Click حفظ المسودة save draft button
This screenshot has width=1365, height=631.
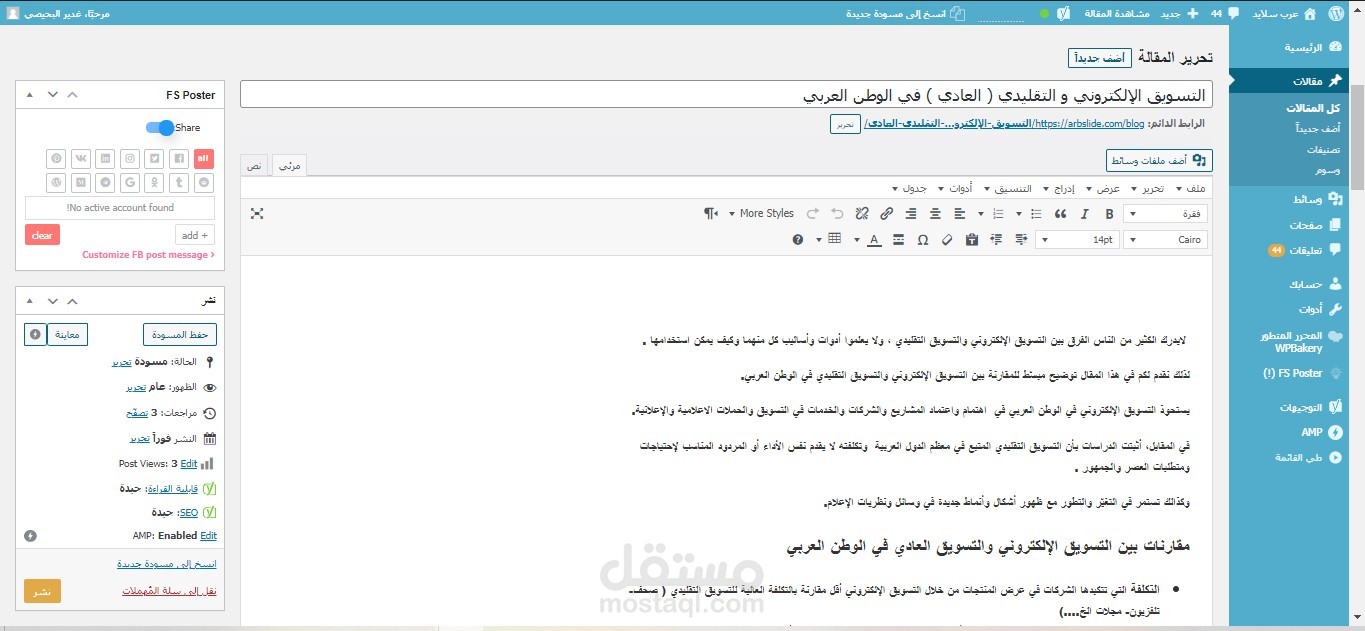click(x=180, y=334)
